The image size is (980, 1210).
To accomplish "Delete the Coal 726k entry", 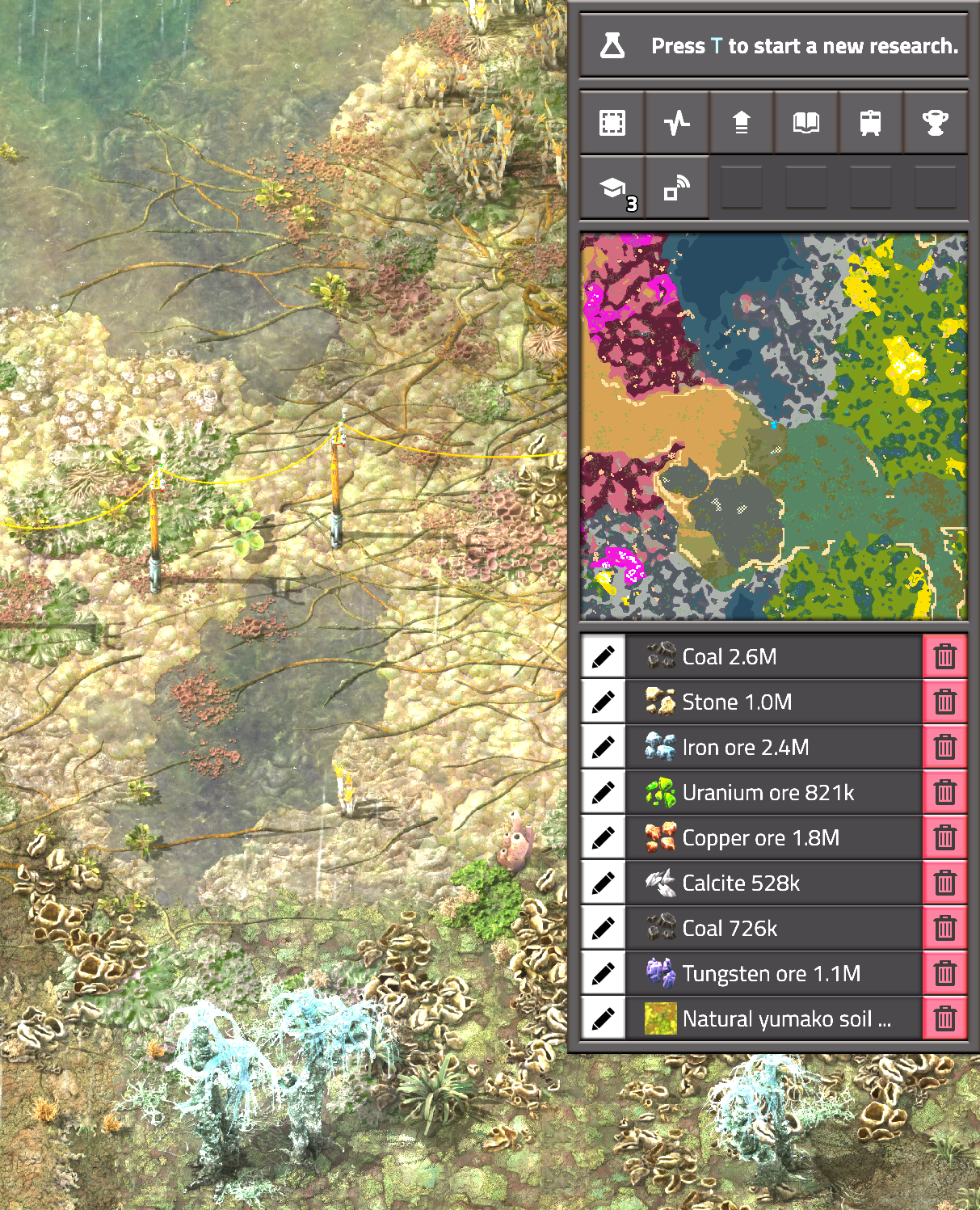I will [x=944, y=928].
